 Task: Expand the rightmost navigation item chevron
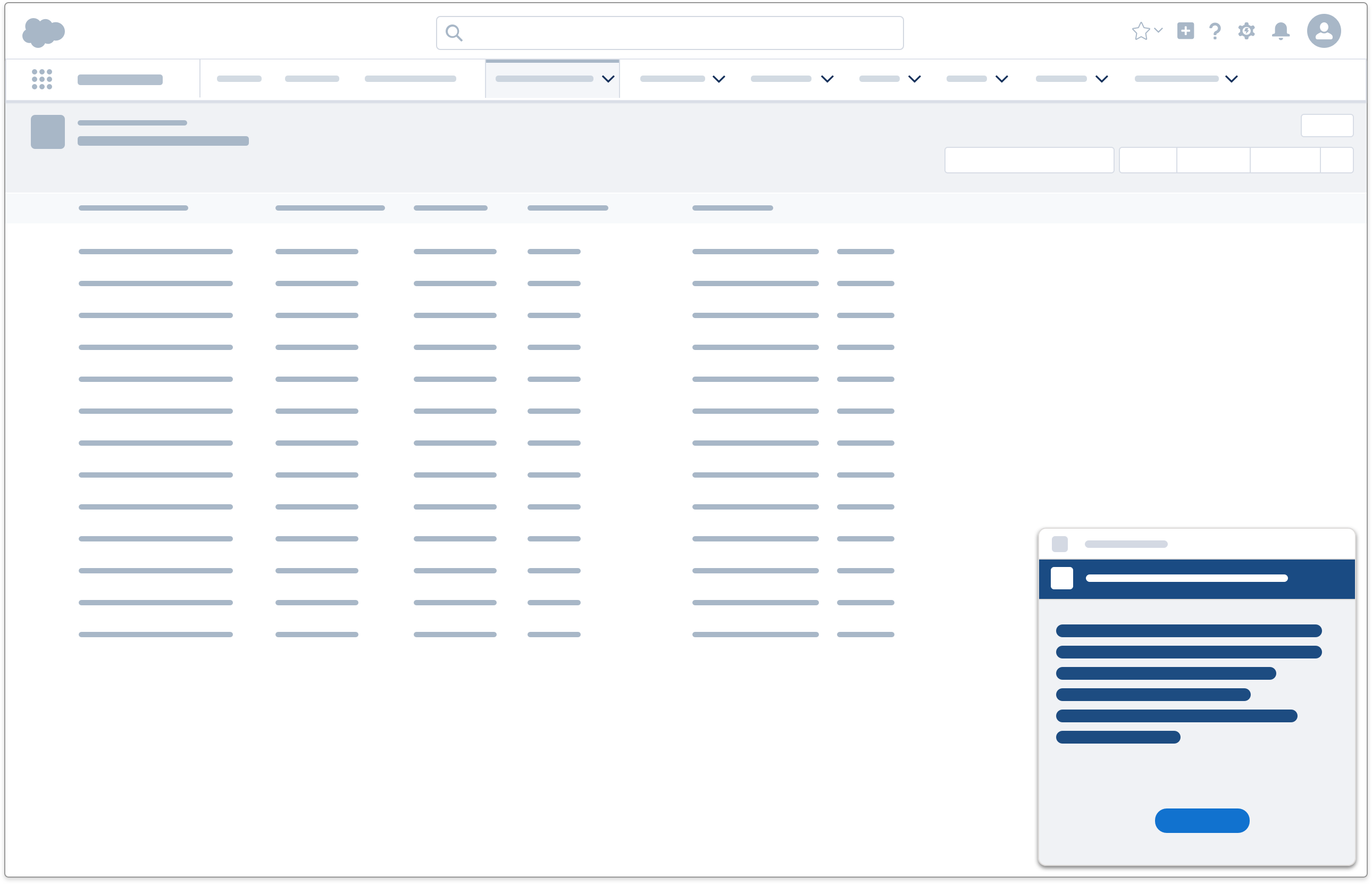1230,79
